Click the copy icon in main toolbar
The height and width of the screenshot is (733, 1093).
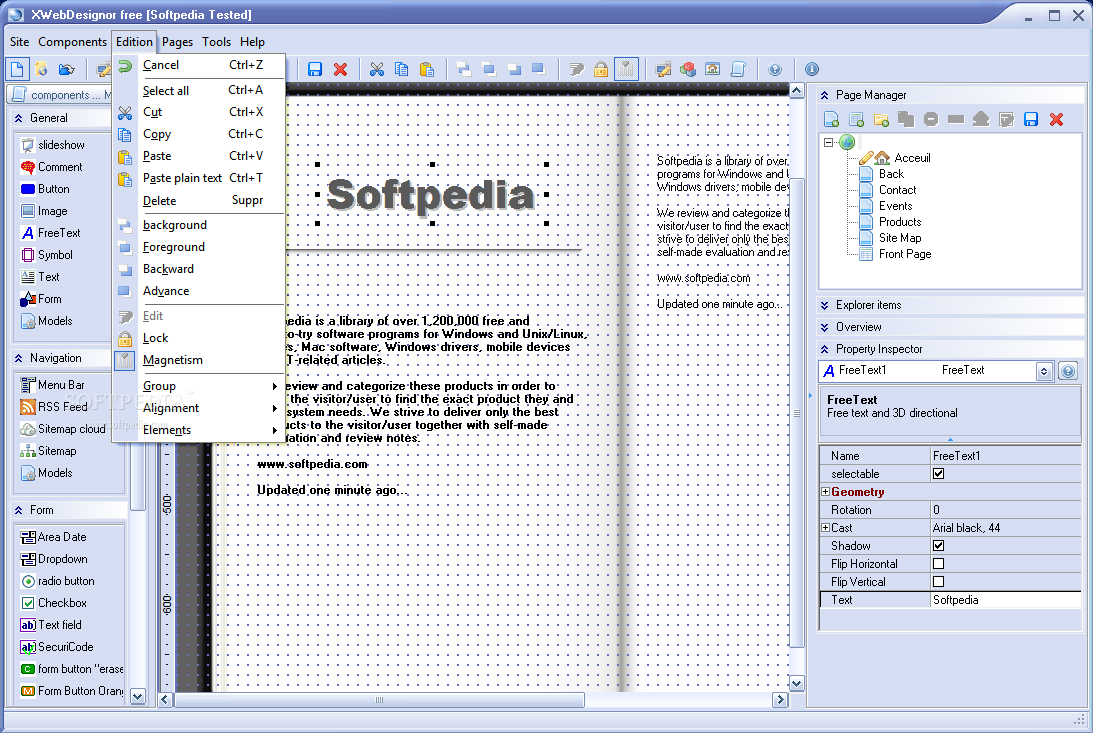pos(402,69)
